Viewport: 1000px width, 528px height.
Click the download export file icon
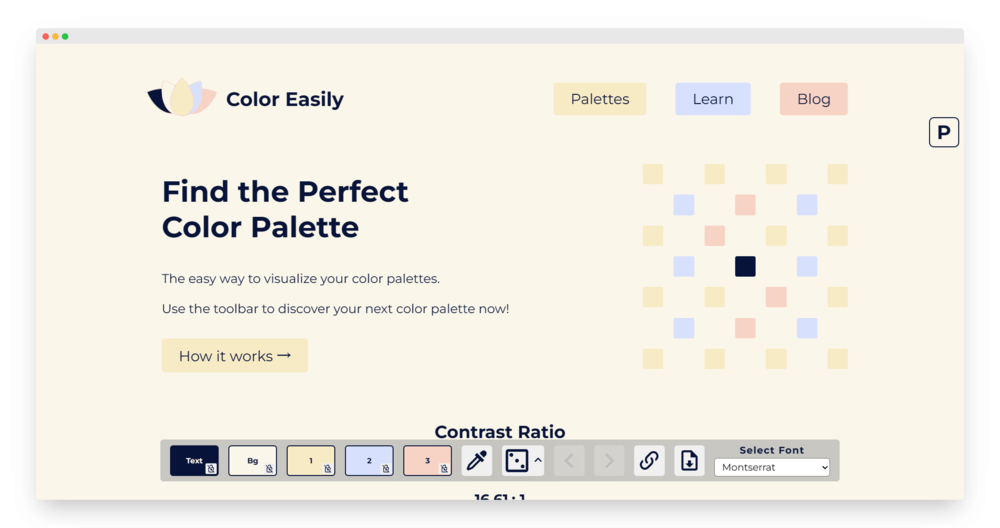(x=689, y=460)
